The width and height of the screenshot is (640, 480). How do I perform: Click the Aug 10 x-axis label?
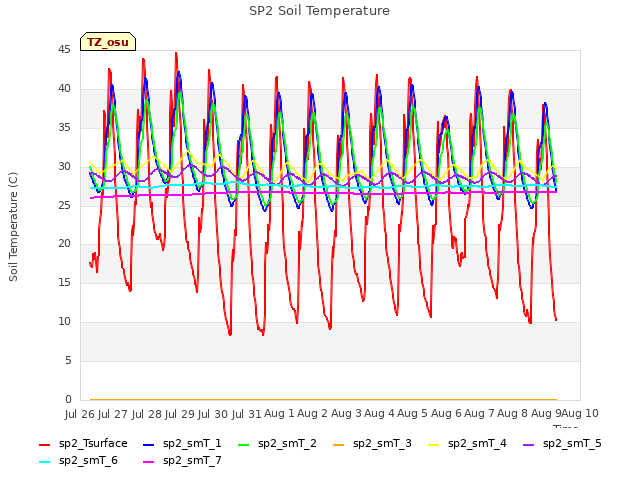point(580,413)
